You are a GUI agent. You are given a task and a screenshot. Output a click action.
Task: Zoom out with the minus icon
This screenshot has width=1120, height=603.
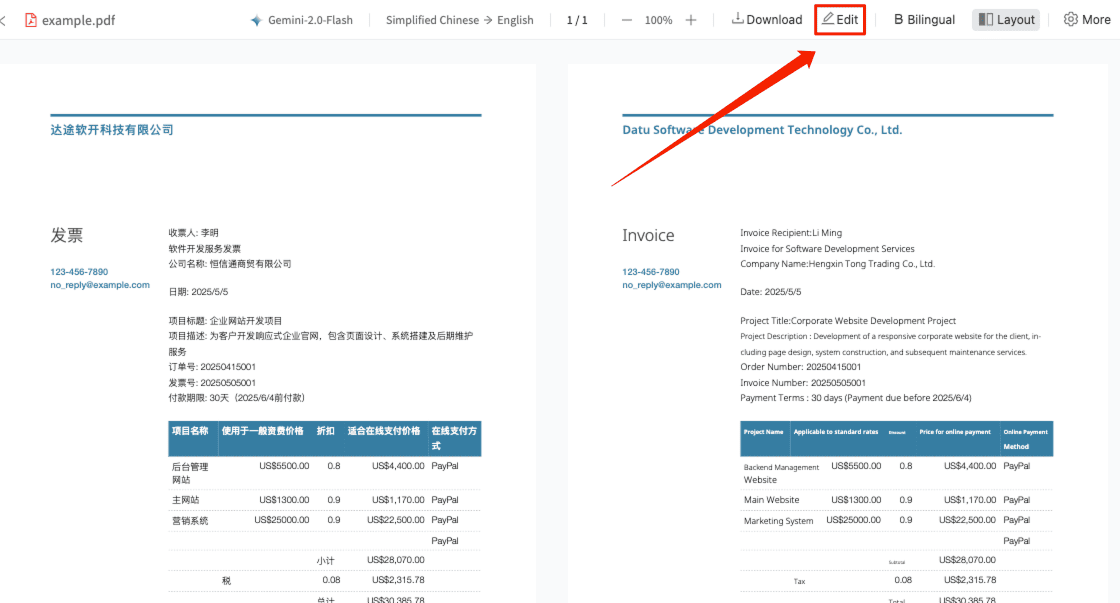pyautogui.click(x=627, y=20)
